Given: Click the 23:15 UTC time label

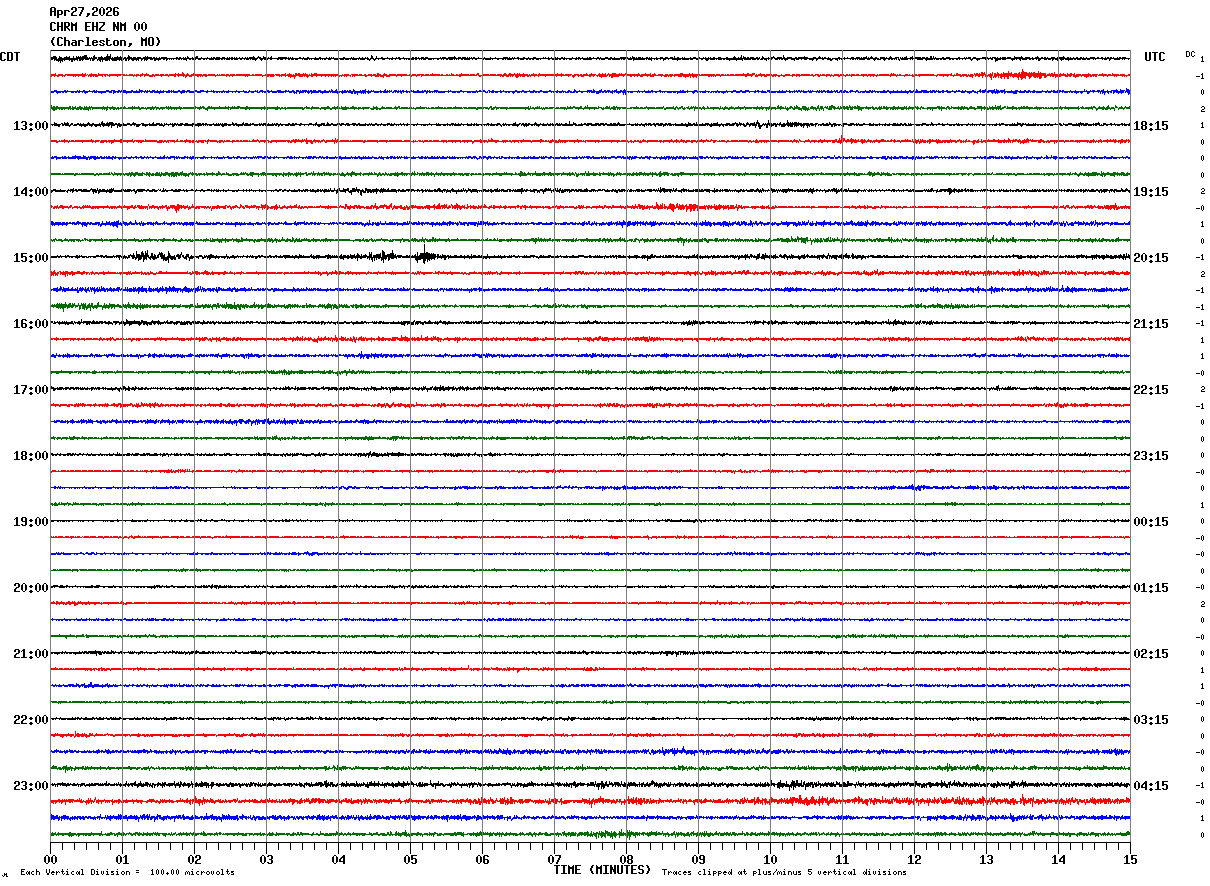Looking at the screenshot, I should (1152, 456).
